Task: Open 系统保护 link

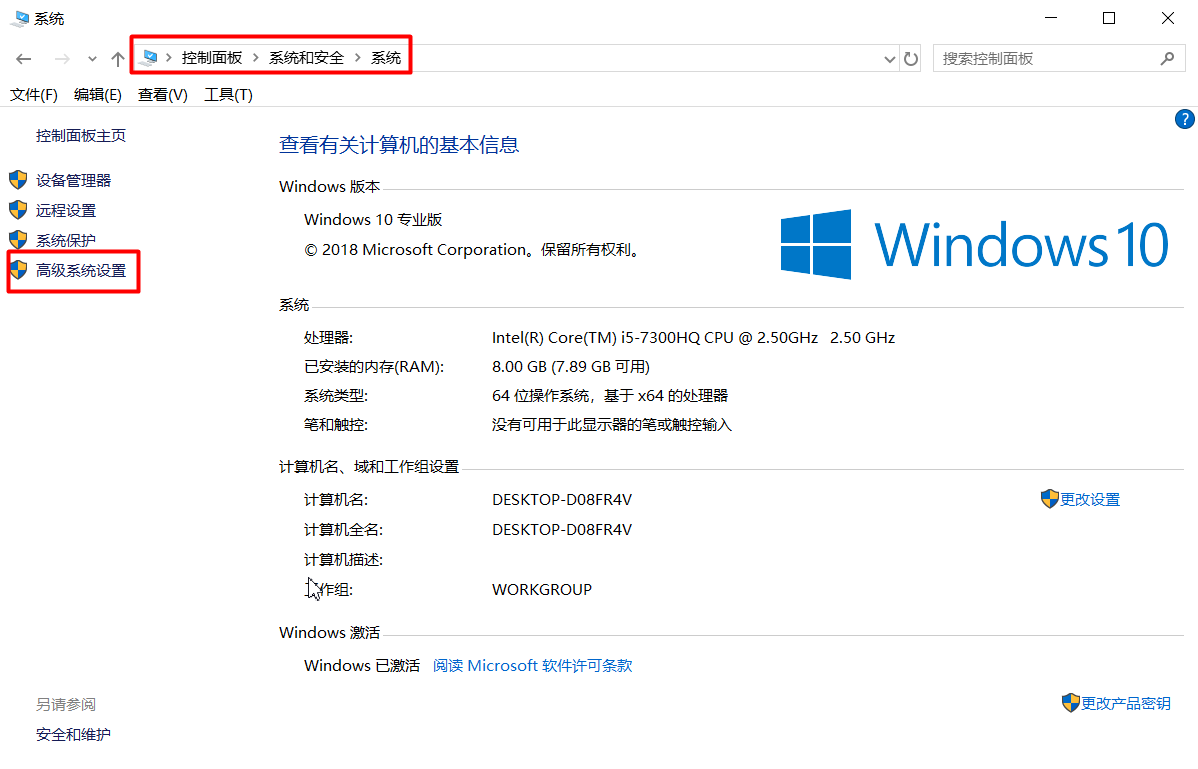Action: 66,241
